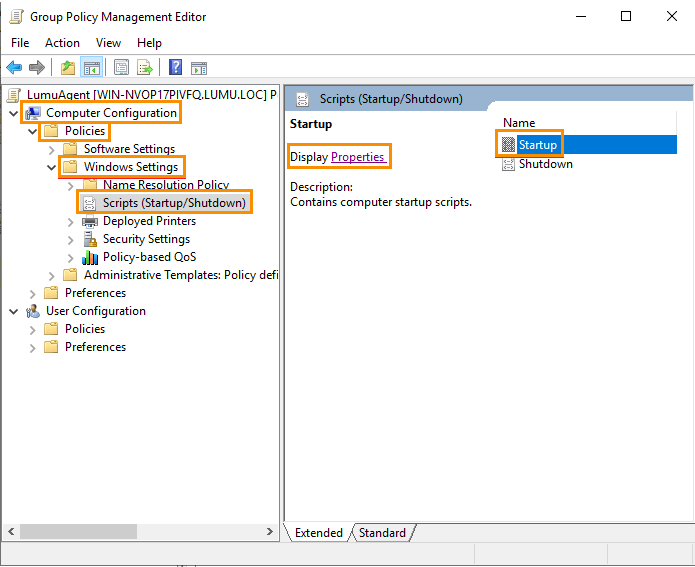Click the LumuAgent policy scroll icon in tree
Image resolution: width=695 pixels, height=567 pixels.
[x=14, y=95]
